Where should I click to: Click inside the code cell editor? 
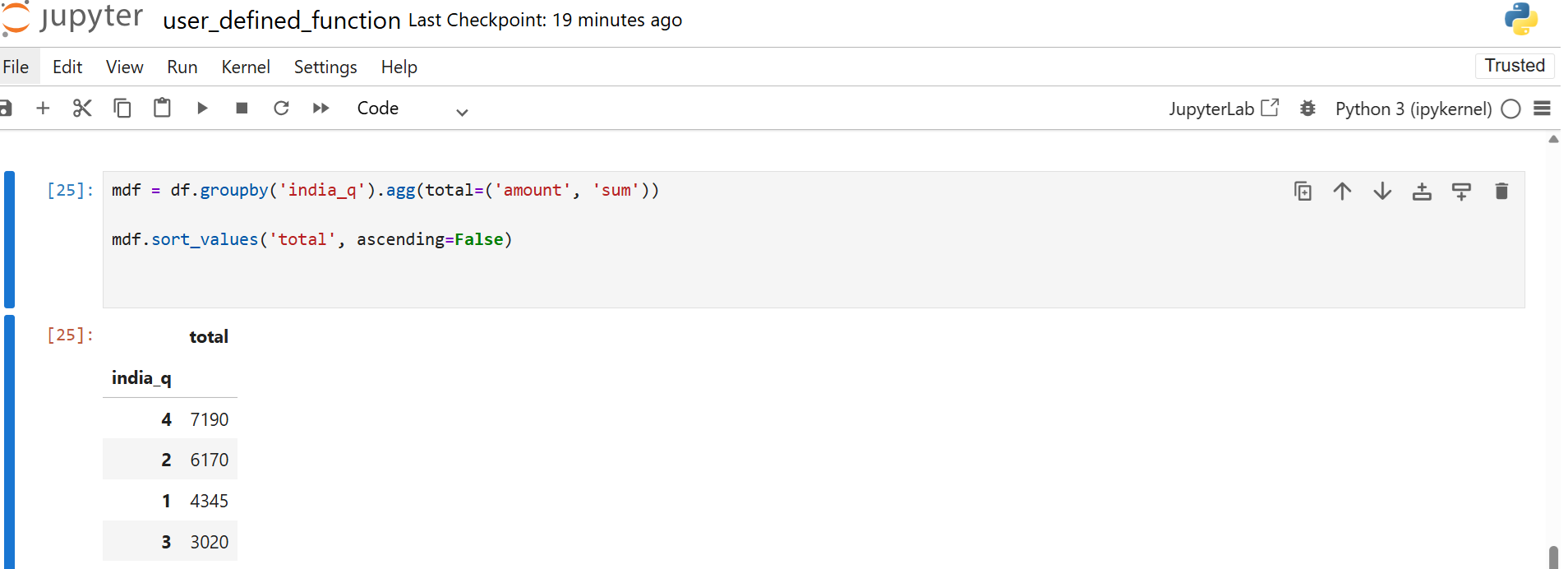pos(740,263)
